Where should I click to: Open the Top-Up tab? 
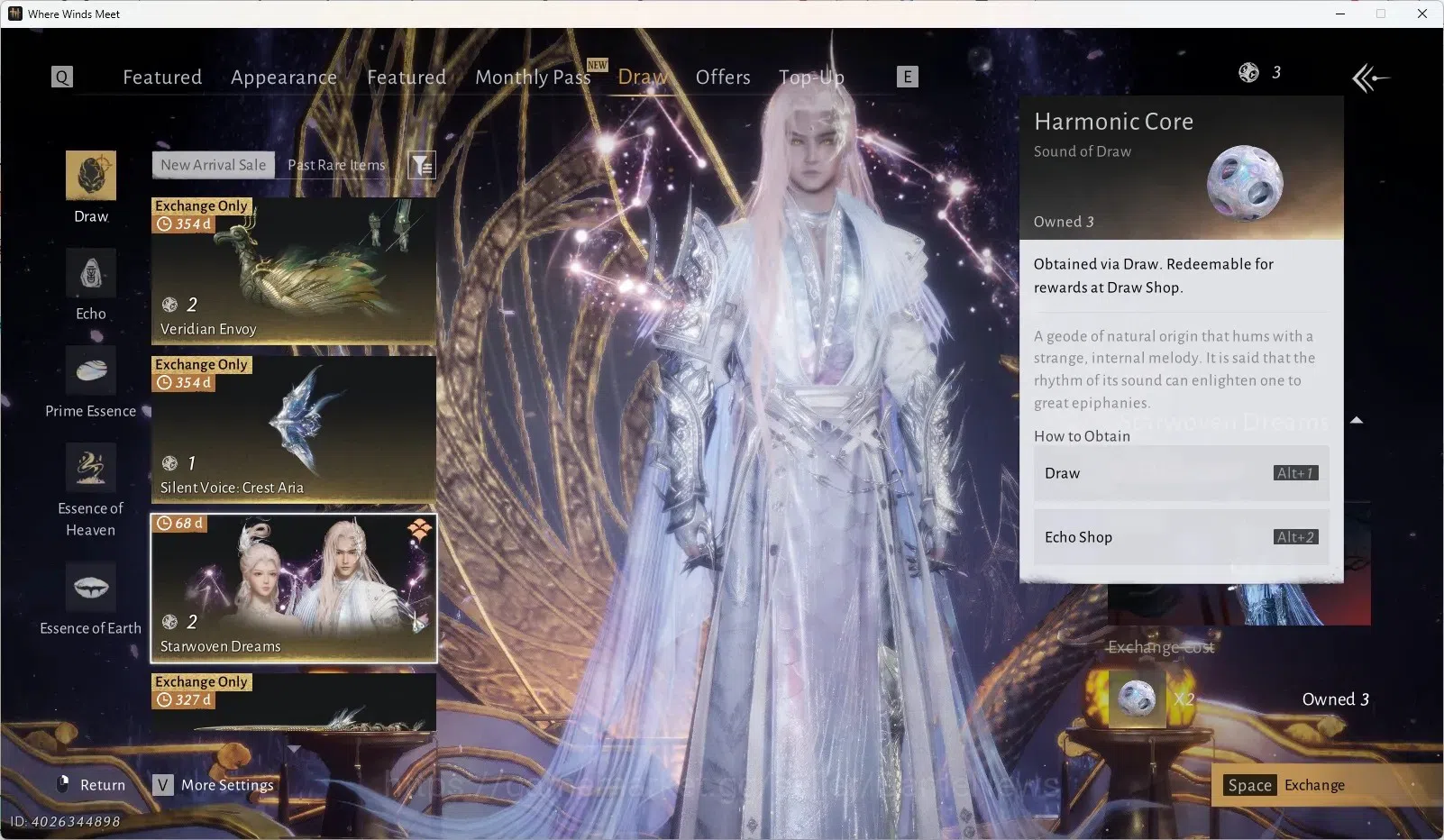pyautogui.click(x=811, y=78)
